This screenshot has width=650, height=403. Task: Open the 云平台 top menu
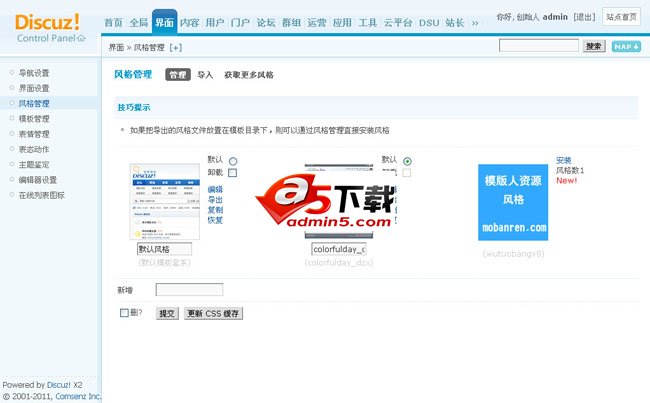coord(398,22)
